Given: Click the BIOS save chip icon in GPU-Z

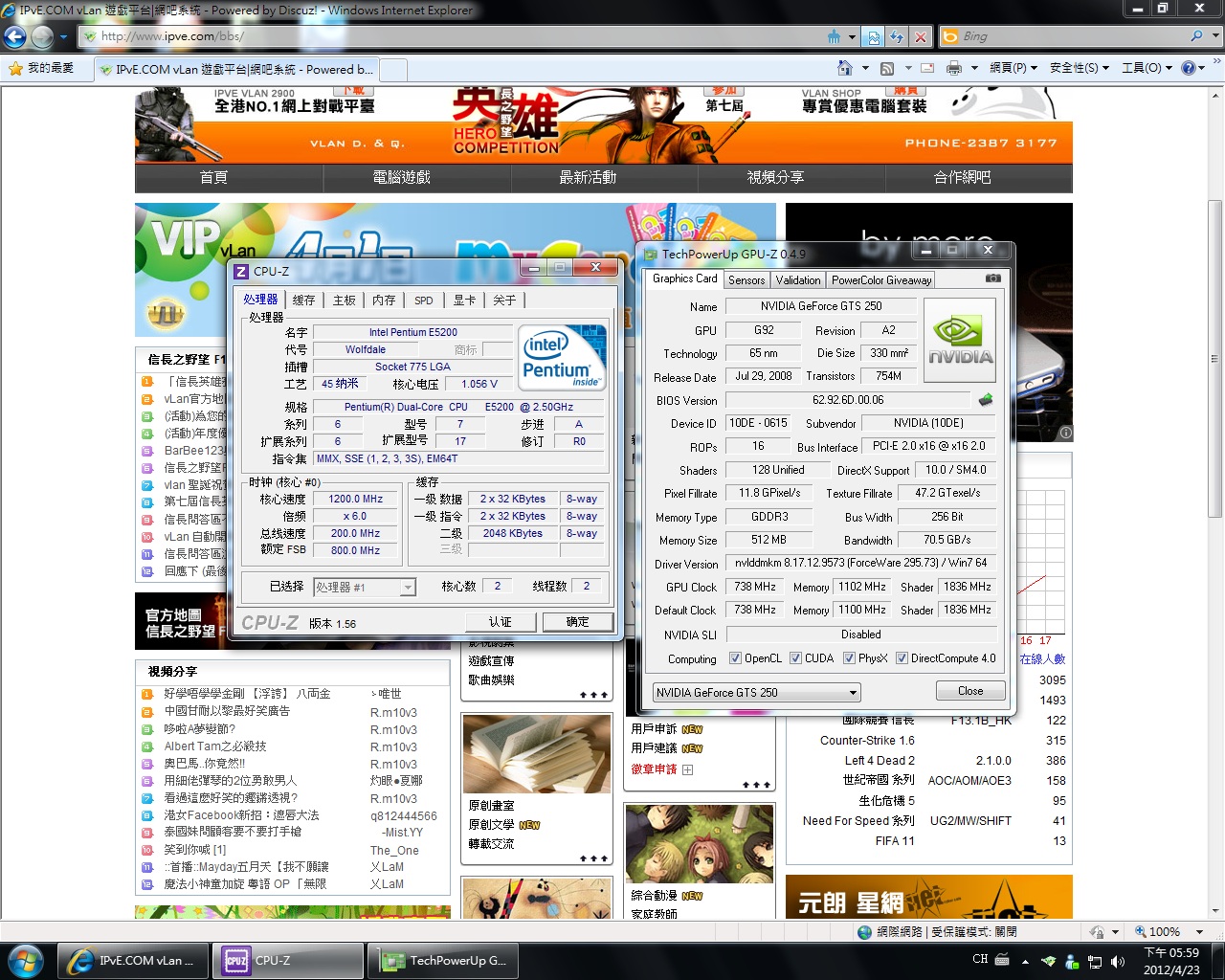Looking at the screenshot, I should (986, 400).
